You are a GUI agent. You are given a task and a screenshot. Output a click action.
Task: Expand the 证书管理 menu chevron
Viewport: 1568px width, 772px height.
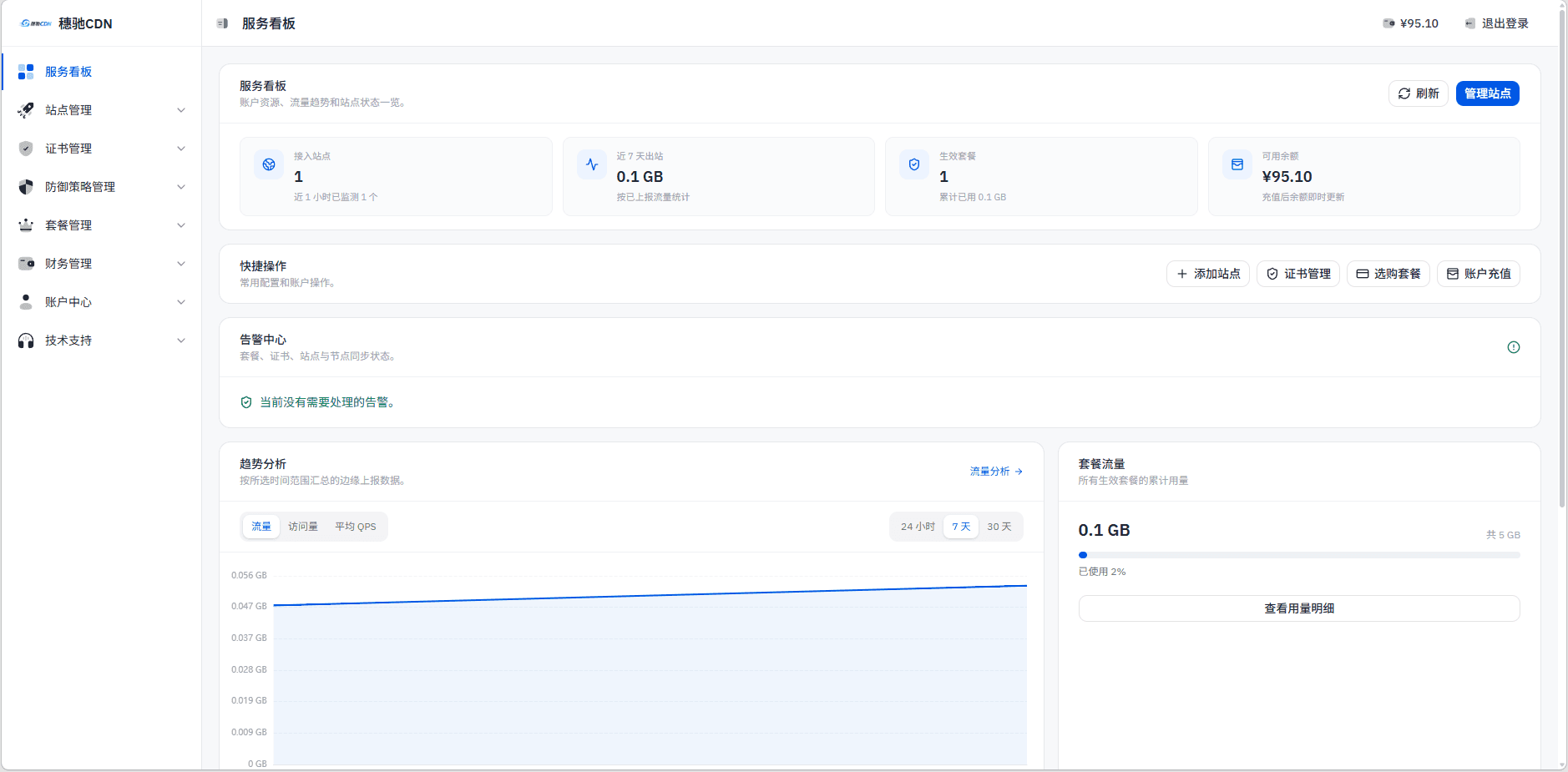pos(181,149)
